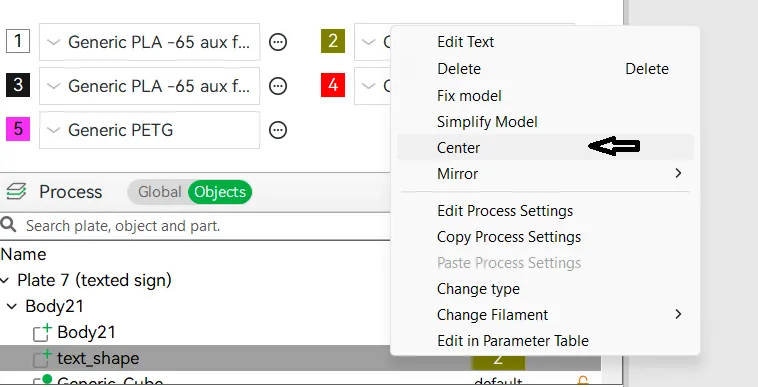The height and width of the screenshot is (387, 758).
Task: Open the Mirror submenu
Action: pyautogui.click(x=545, y=173)
